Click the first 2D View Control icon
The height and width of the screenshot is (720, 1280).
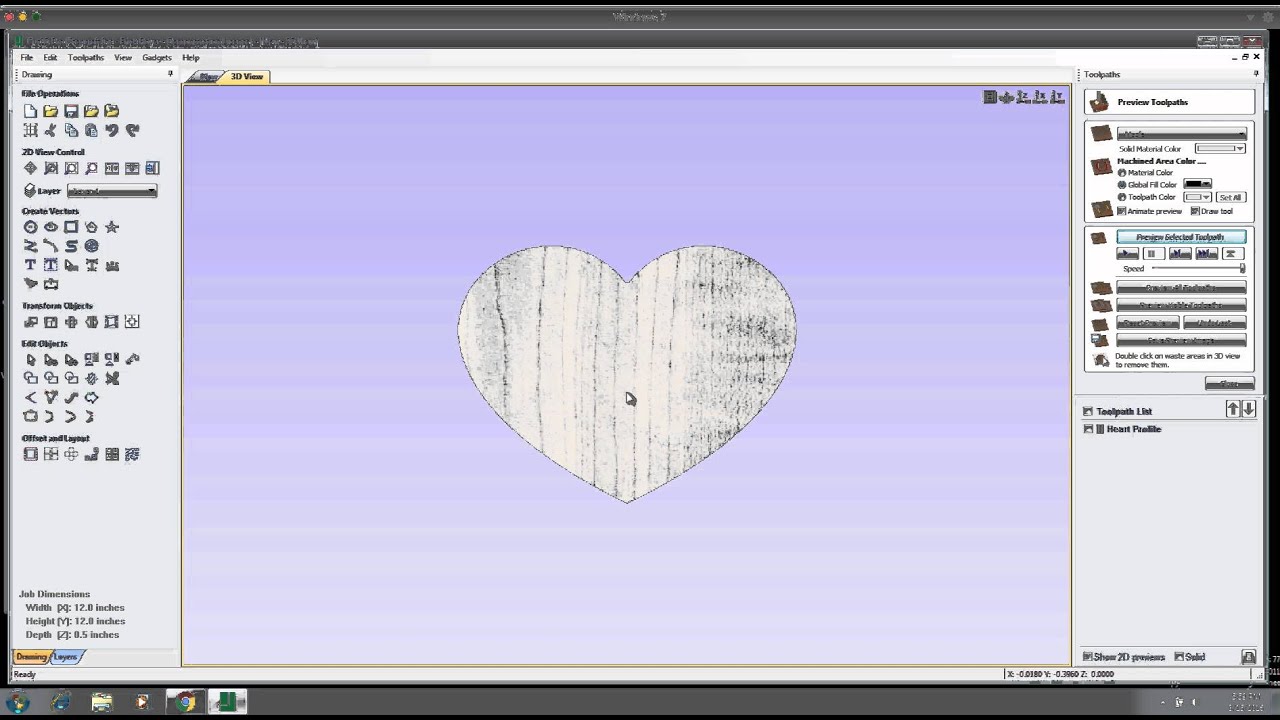pyautogui.click(x=30, y=168)
